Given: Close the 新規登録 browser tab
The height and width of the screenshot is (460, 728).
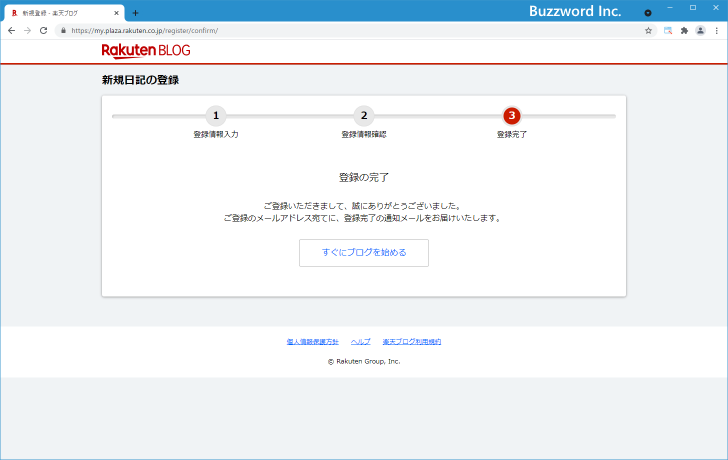Looking at the screenshot, I should (x=116, y=13).
